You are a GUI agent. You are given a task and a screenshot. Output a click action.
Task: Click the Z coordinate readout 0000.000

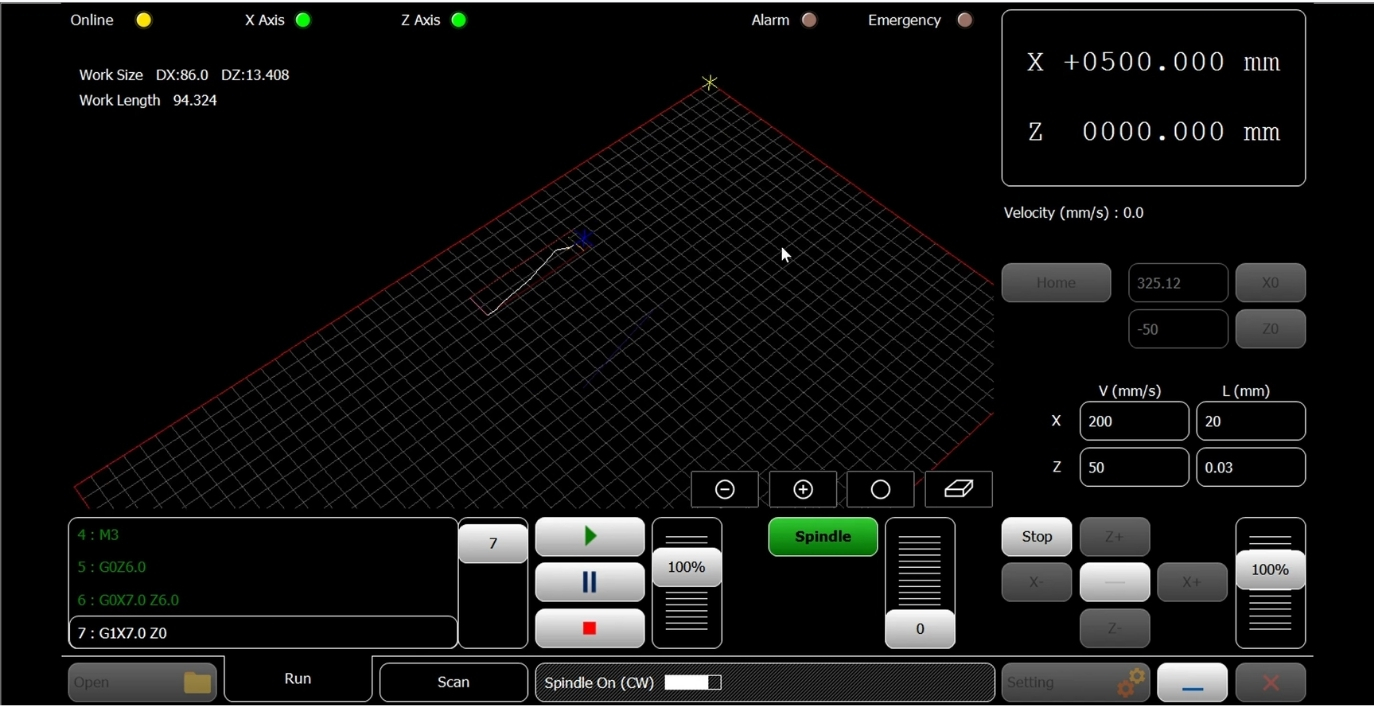[1153, 132]
